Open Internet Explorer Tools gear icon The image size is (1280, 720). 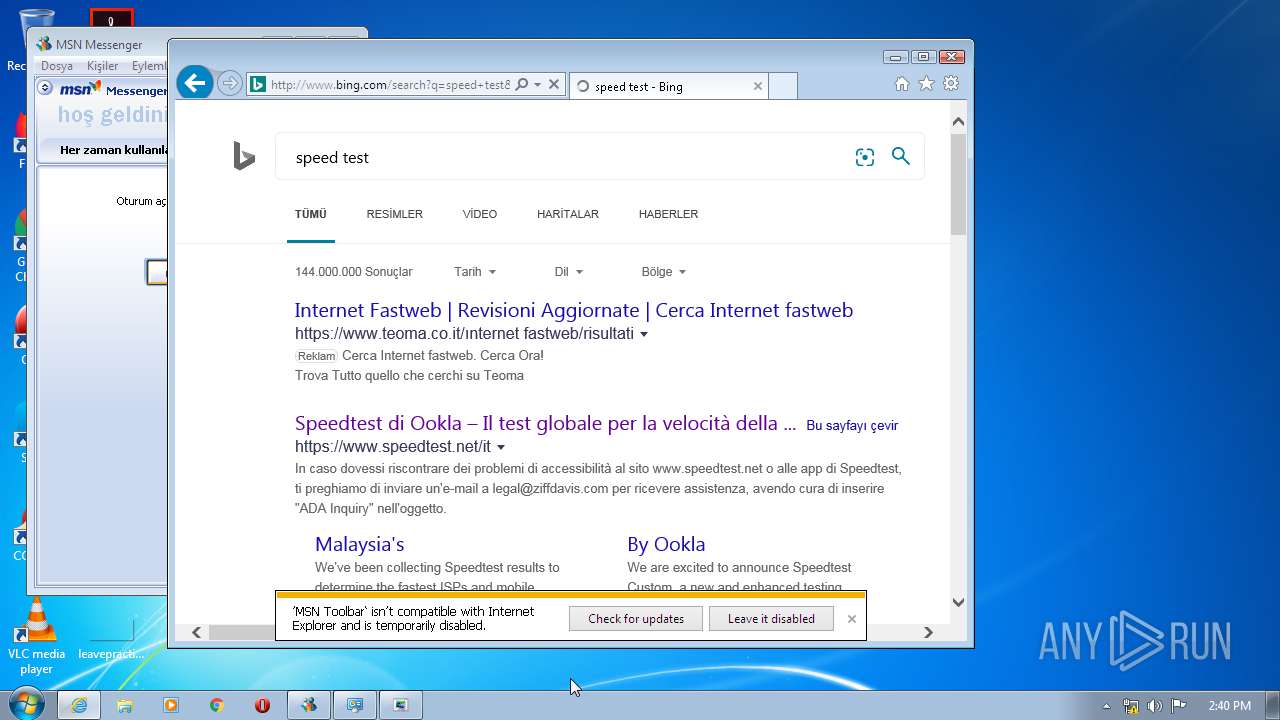click(x=951, y=84)
